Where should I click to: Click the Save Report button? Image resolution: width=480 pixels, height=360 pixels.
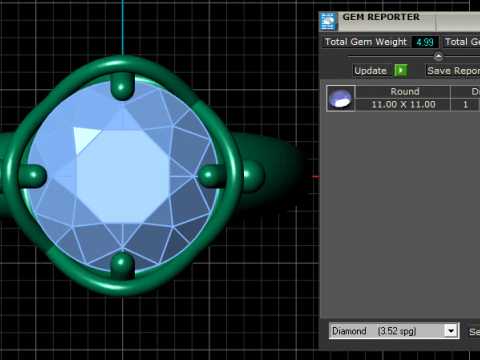tap(453, 70)
